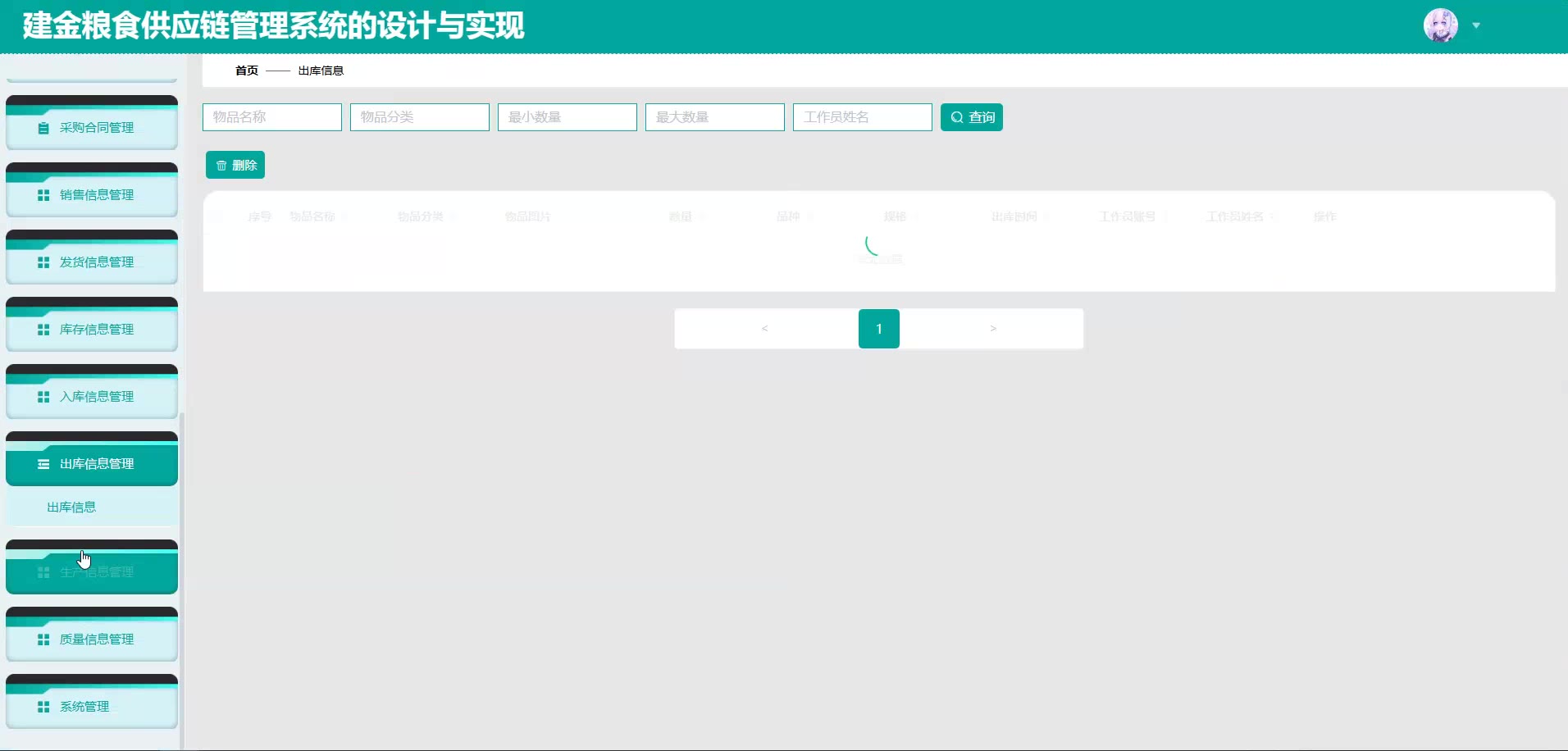Open the 系统管理 menu

[x=92, y=702]
